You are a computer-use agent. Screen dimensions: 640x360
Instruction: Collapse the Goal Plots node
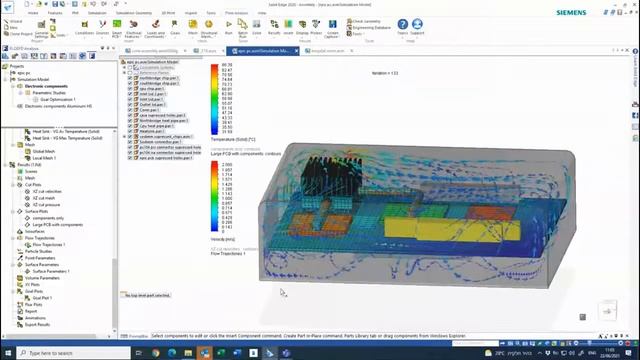point(13,291)
